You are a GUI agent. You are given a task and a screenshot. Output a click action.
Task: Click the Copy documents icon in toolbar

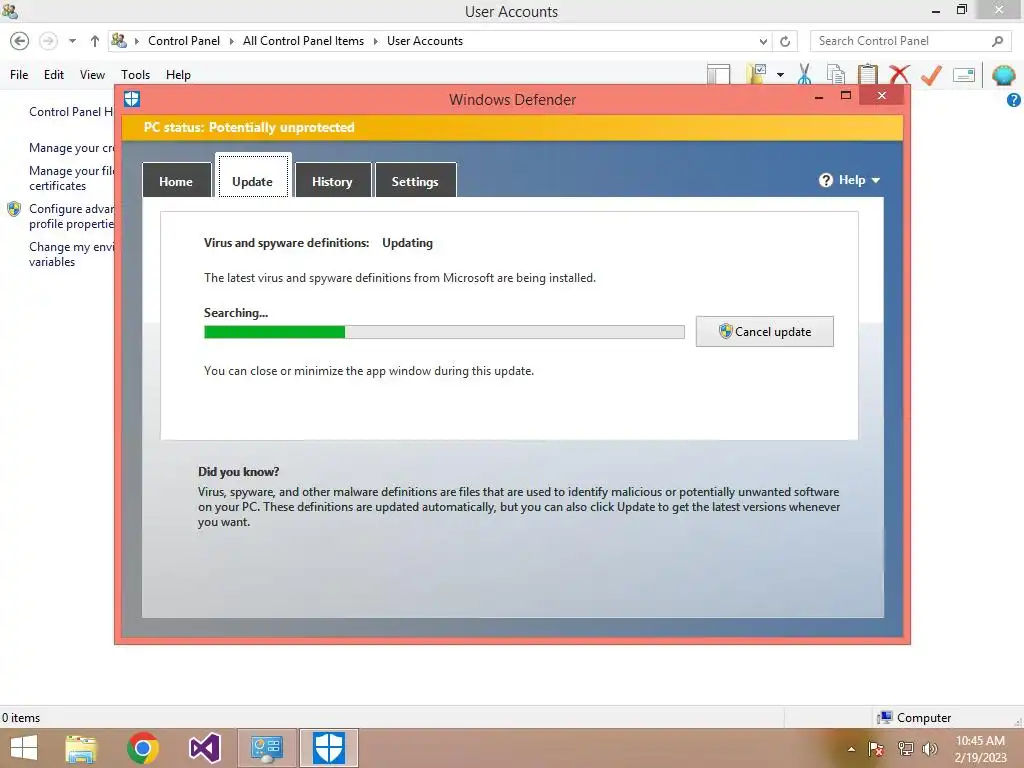[836, 74]
